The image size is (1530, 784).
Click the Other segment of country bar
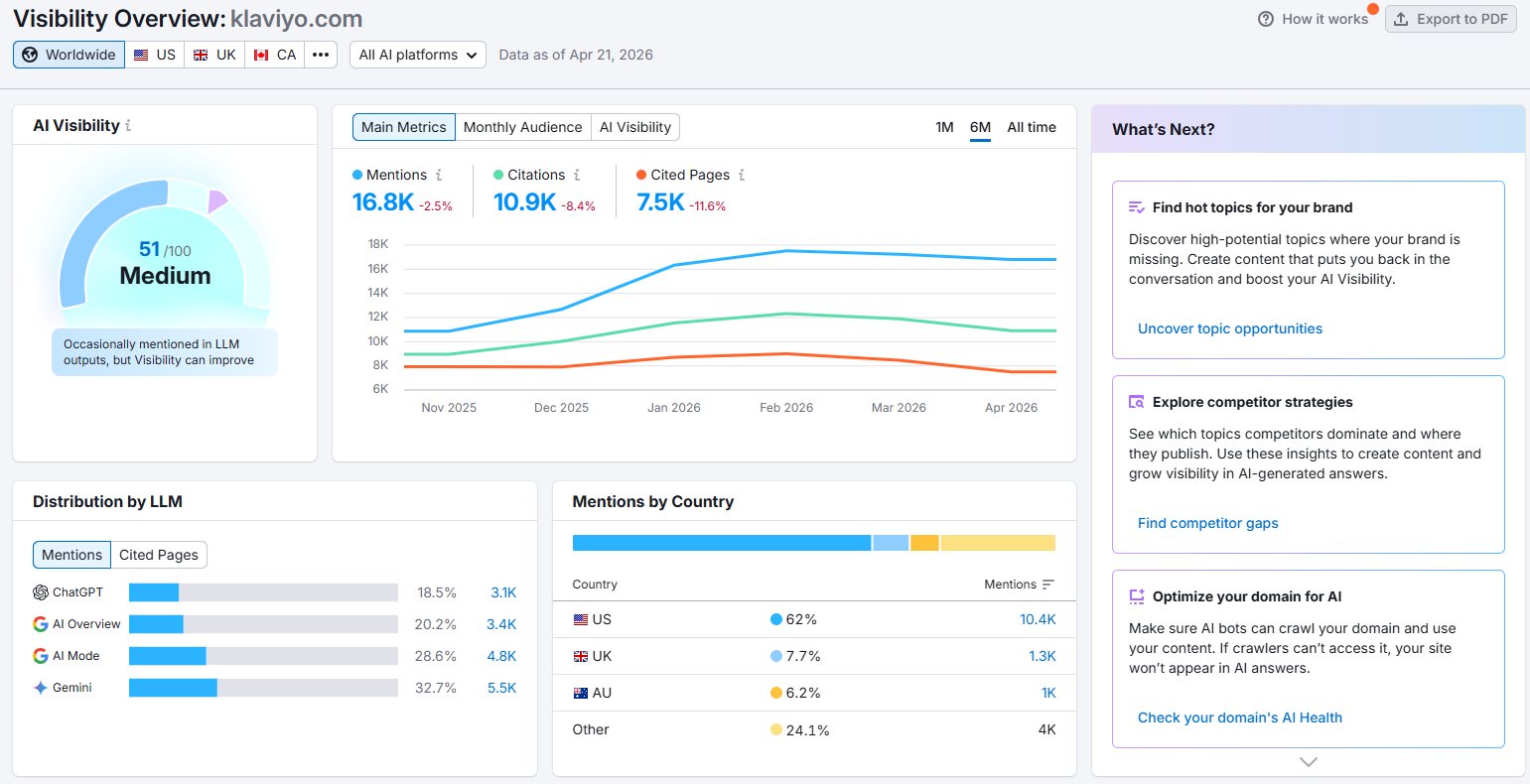pos(998,543)
